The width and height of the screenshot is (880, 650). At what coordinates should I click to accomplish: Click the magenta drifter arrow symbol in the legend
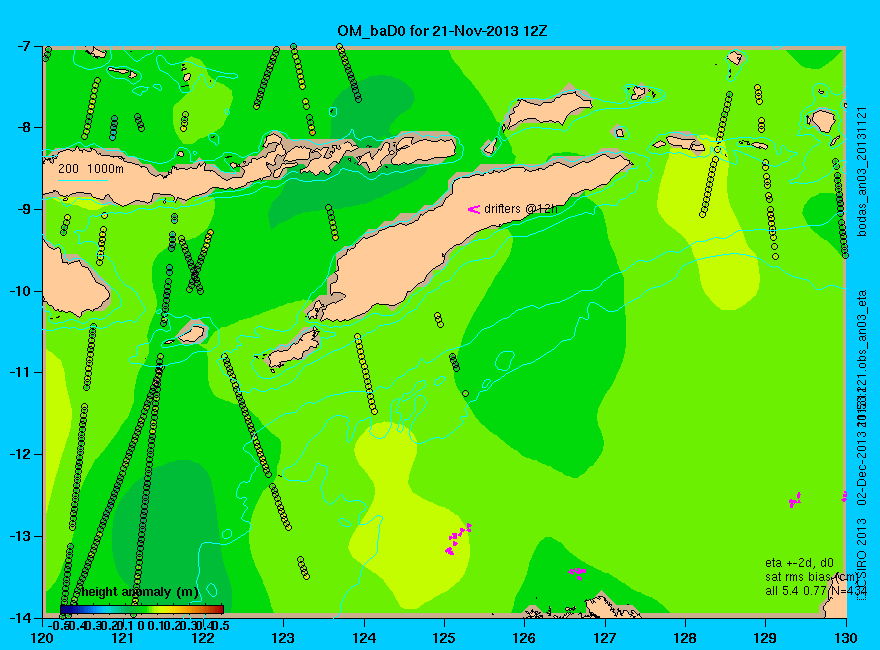(x=474, y=209)
